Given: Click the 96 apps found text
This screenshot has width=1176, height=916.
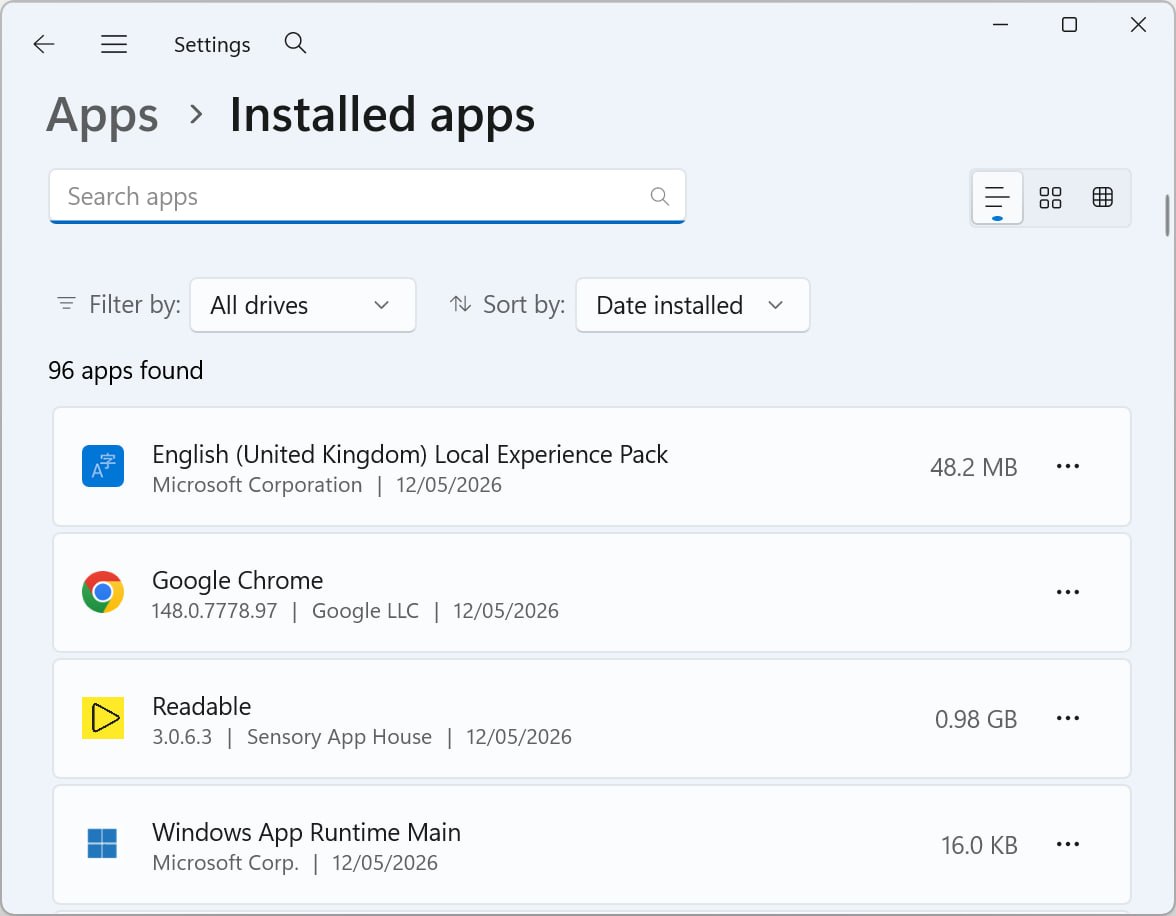Looking at the screenshot, I should (125, 371).
